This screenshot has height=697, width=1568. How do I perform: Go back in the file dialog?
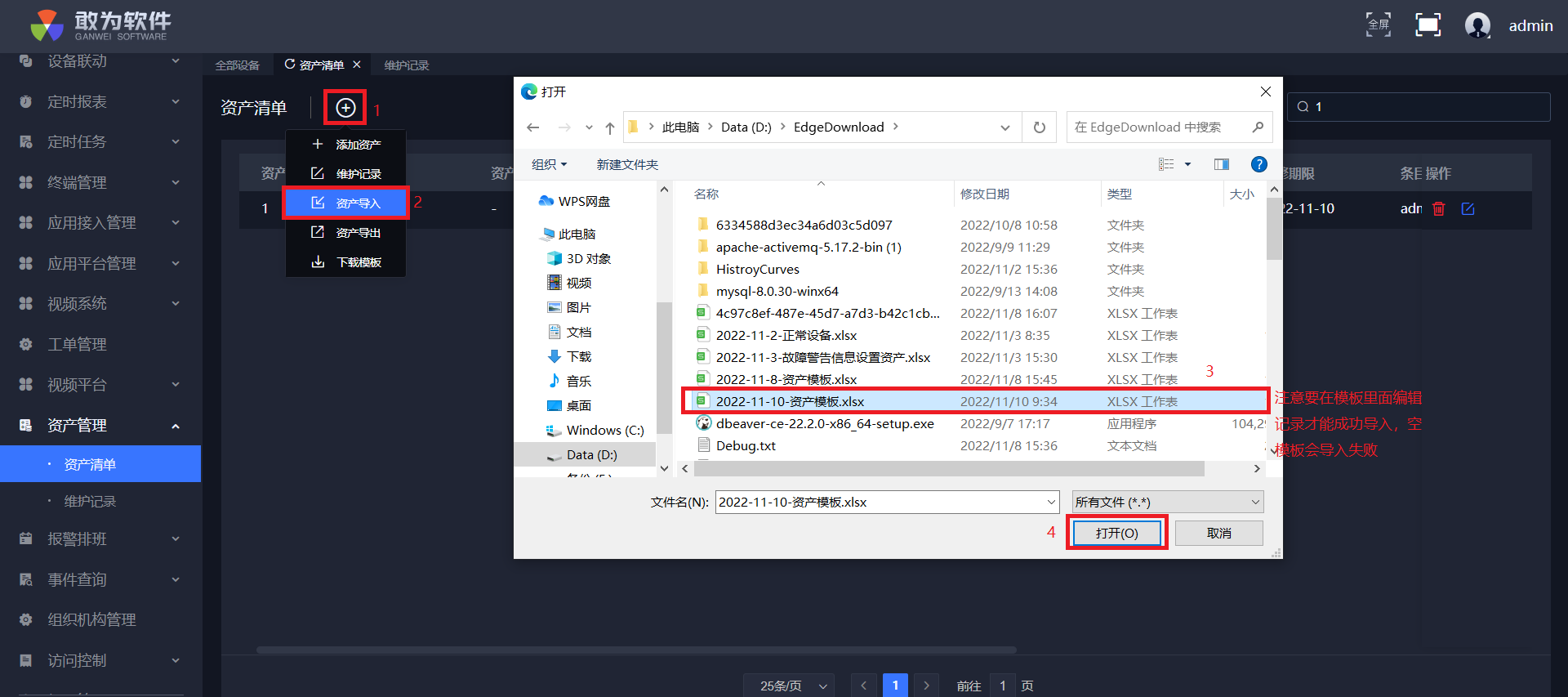533,127
